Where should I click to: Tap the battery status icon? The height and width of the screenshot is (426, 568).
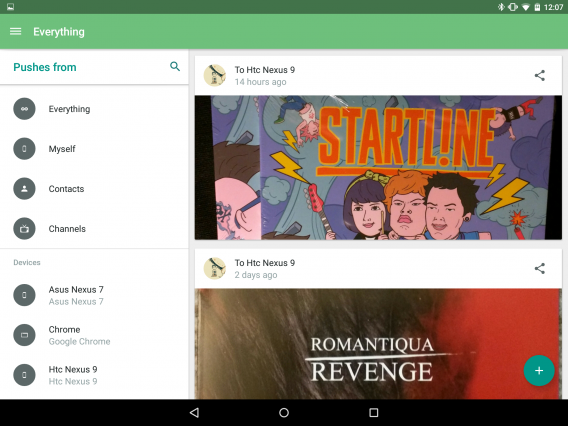(x=538, y=7)
